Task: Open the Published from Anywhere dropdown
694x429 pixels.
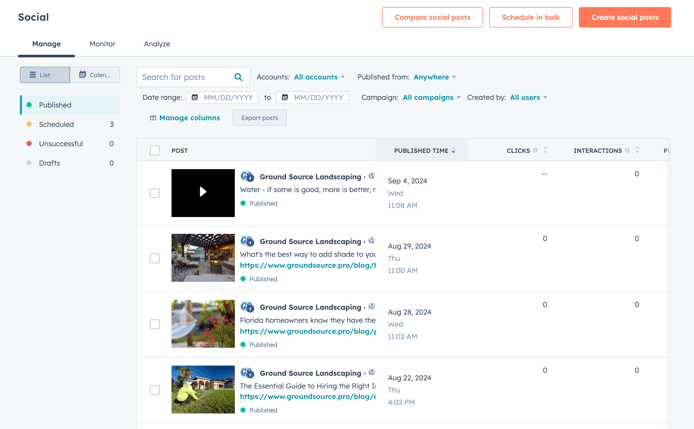Action: (x=435, y=77)
